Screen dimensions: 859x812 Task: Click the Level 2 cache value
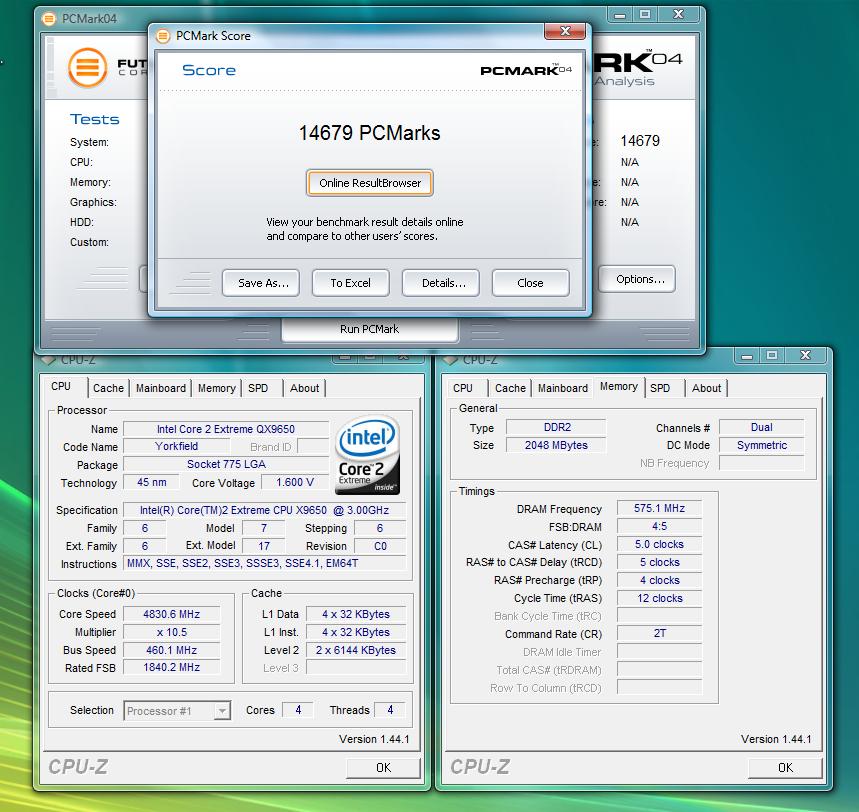click(x=356, y=650)
